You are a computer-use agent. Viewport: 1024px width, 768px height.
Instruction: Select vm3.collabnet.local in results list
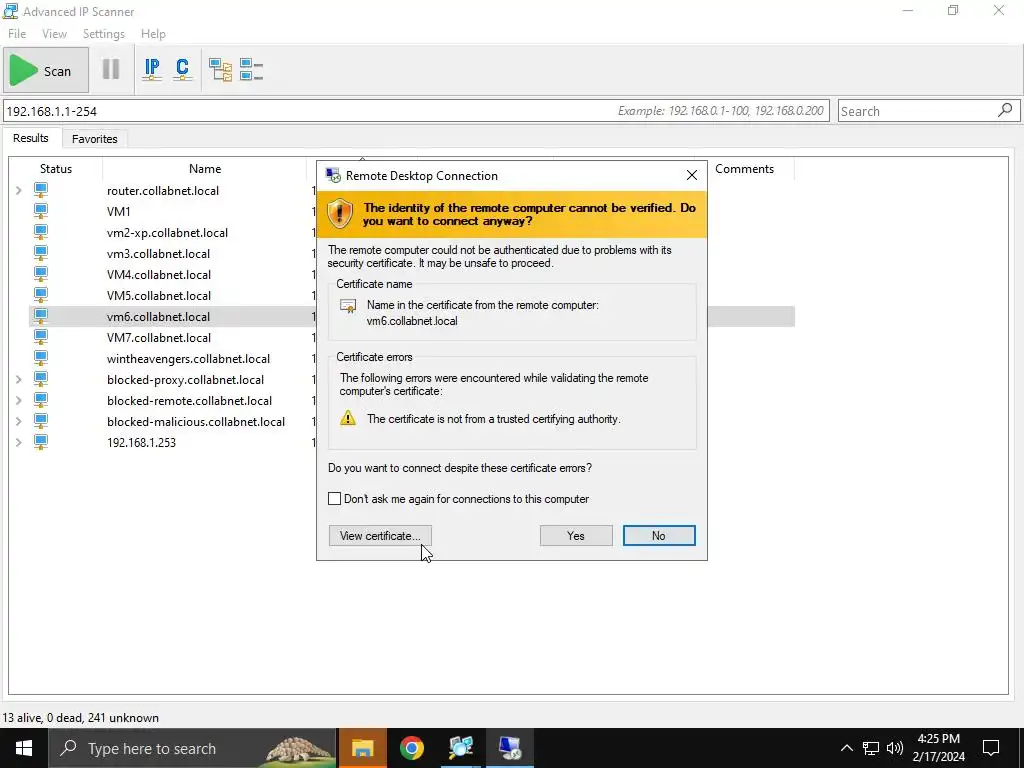click(x=159, y=253)
